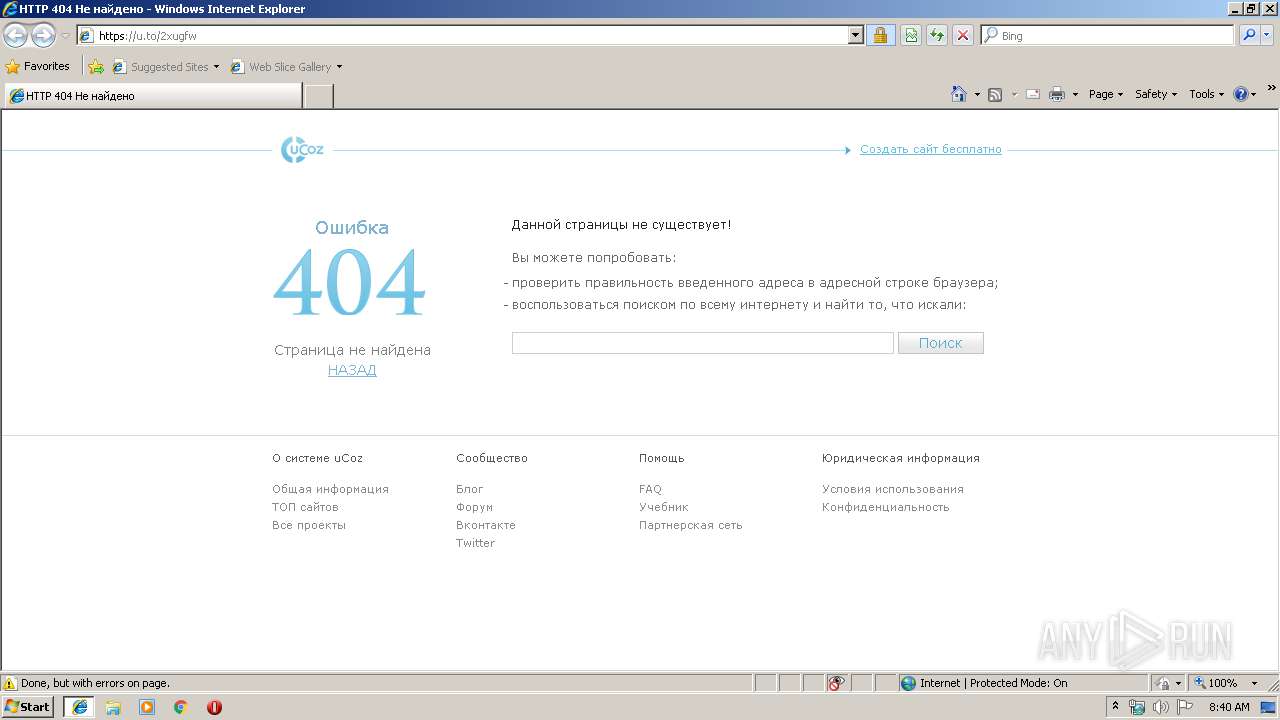Show hidden tray icons arrow

(1115, 706)
